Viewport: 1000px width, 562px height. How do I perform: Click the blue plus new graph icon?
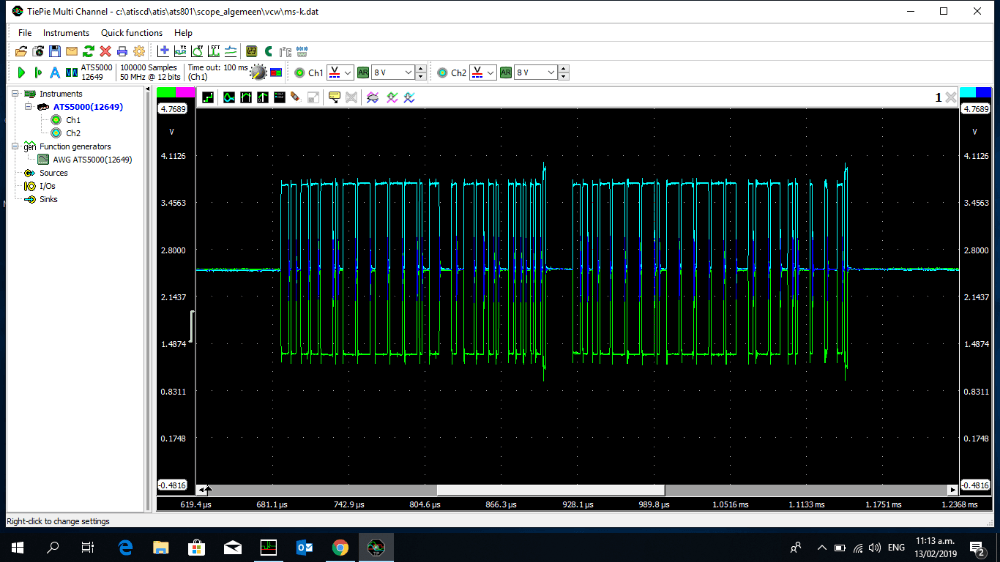(x=164, y=51)
